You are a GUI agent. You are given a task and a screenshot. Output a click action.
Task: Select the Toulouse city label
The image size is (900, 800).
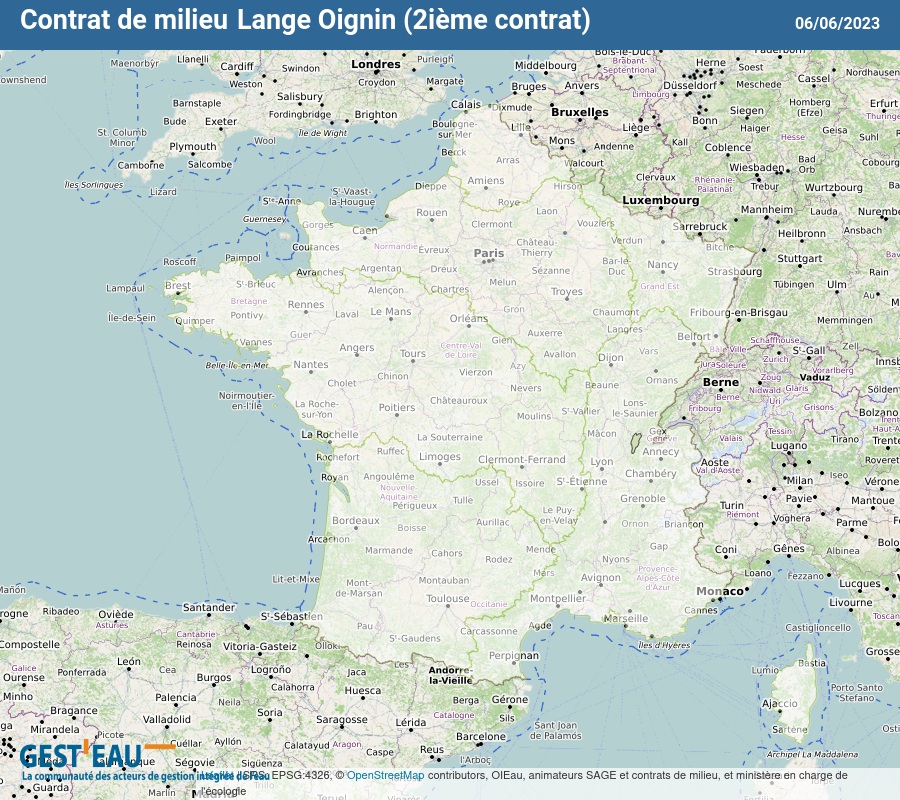click(447, 599)
